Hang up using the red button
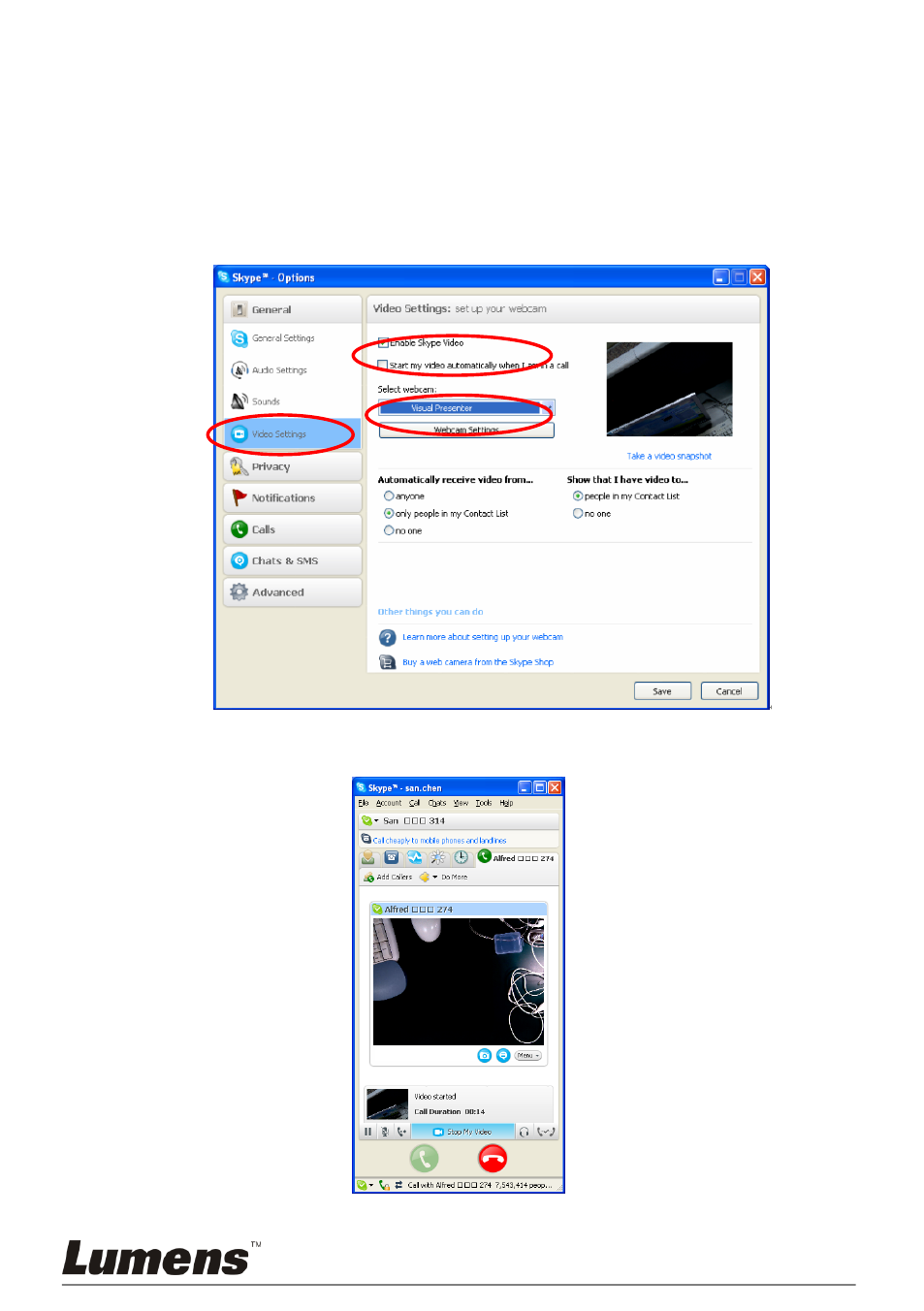This screenshot has height=1311, width=924. pos(493,1158)
